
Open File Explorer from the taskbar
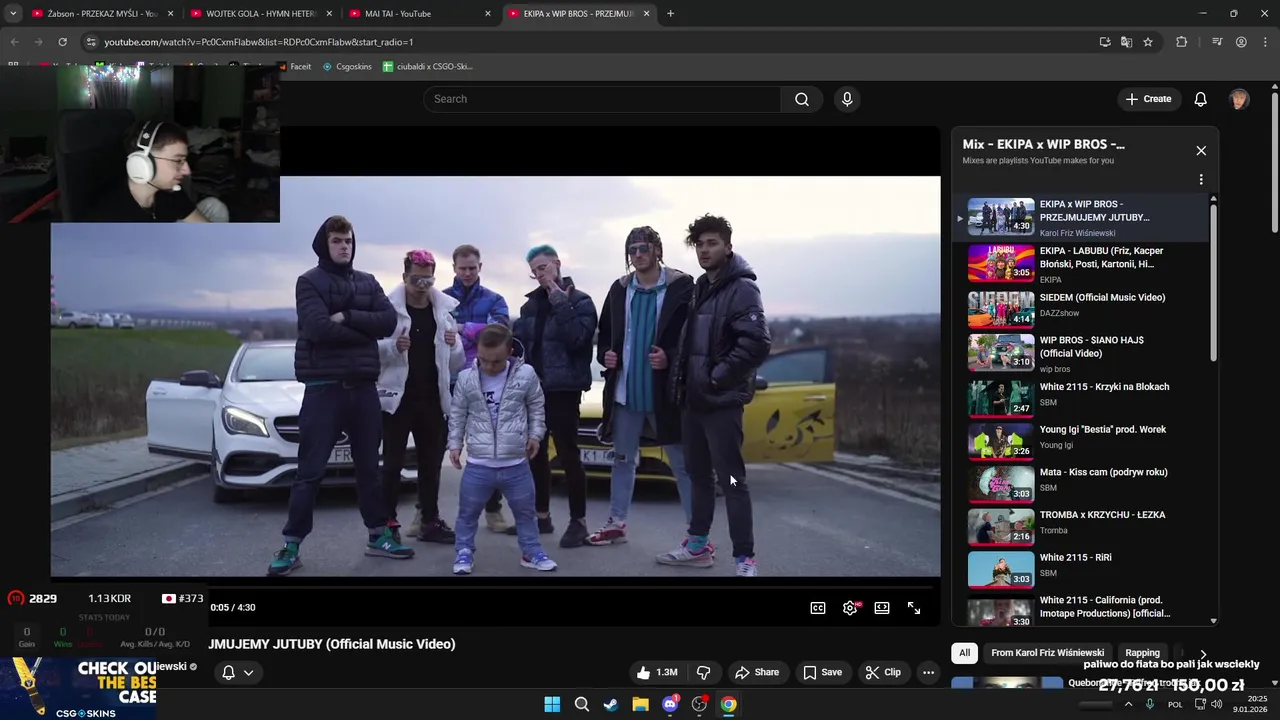click(x=640, y=704)
